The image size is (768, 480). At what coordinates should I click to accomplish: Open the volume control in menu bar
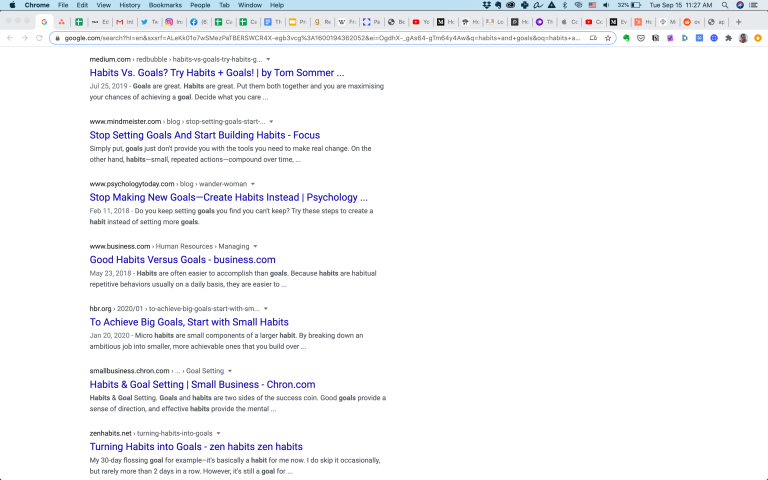[606, 5]
